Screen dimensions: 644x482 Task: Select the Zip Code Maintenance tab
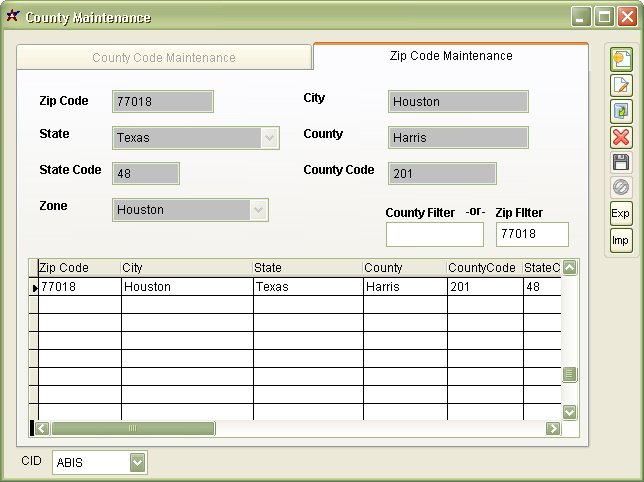[450, 56]
